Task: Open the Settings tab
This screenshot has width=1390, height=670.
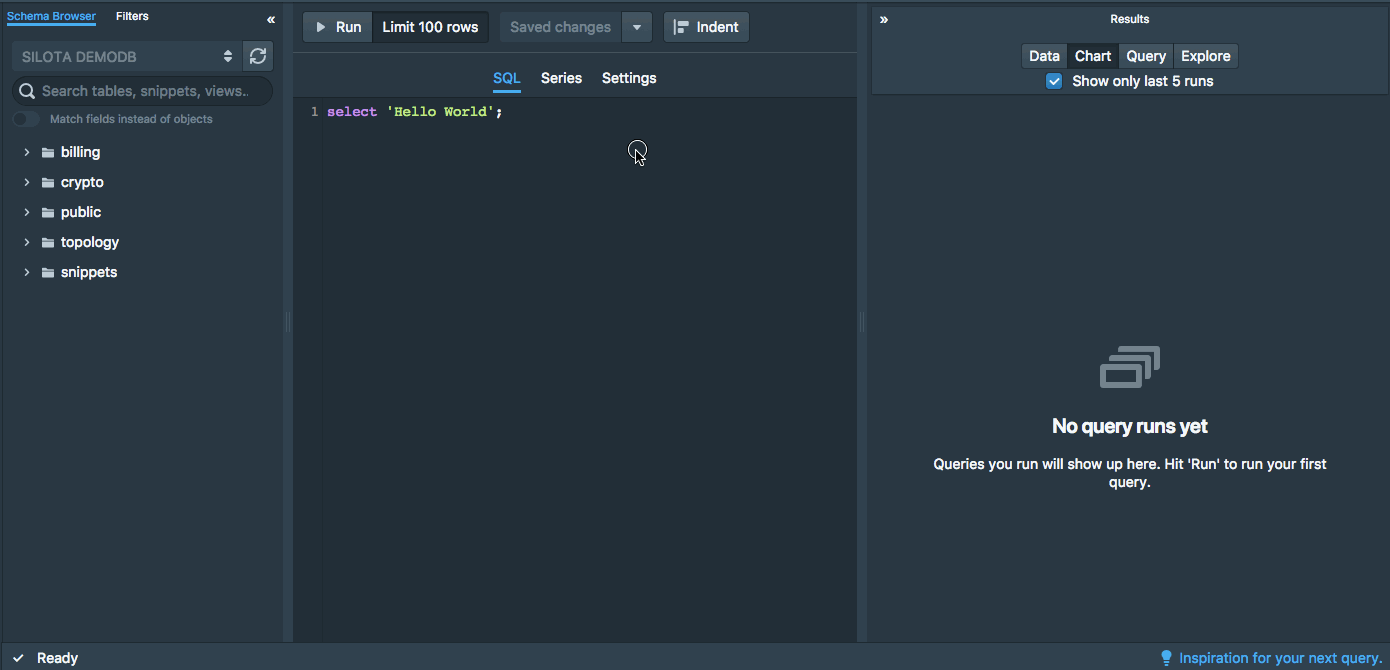Action: 629,78
